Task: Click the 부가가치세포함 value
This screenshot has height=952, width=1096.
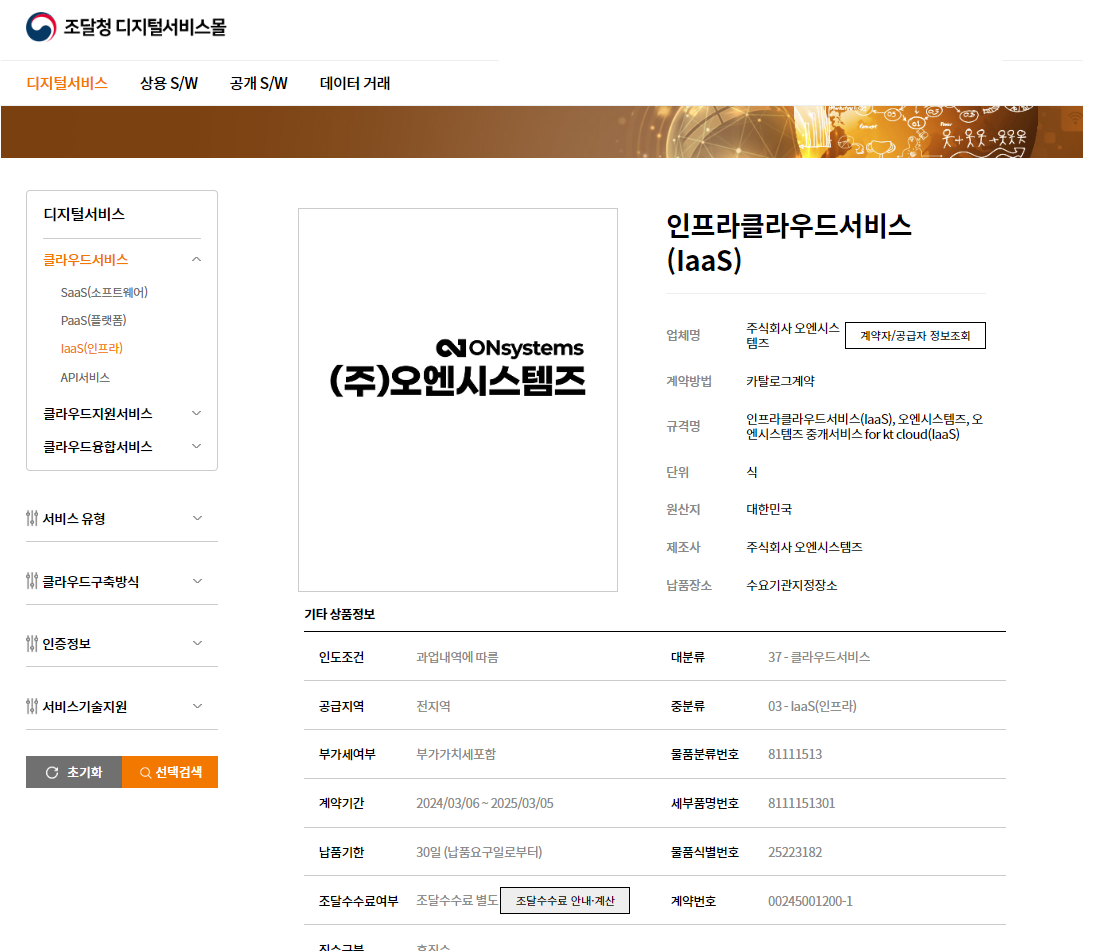Action: pos(456,754)
